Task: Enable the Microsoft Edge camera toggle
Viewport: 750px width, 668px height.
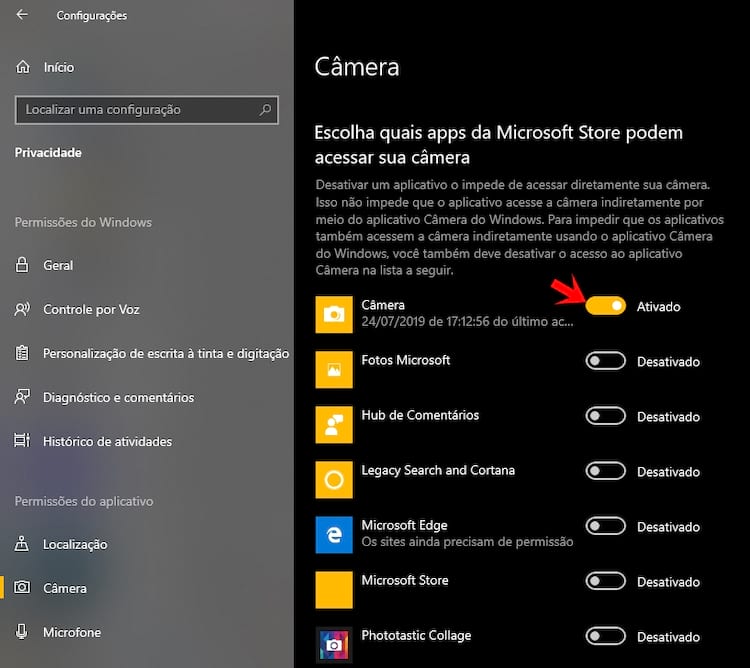Action: (605, 526)
